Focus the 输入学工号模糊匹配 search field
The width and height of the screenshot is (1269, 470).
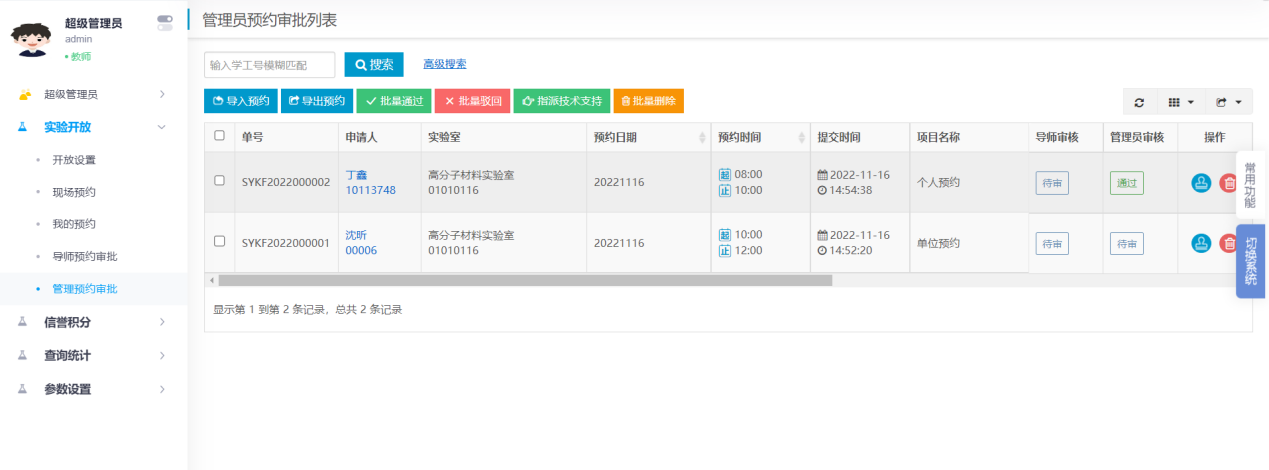pyautogui.click(x=270, y=65)
